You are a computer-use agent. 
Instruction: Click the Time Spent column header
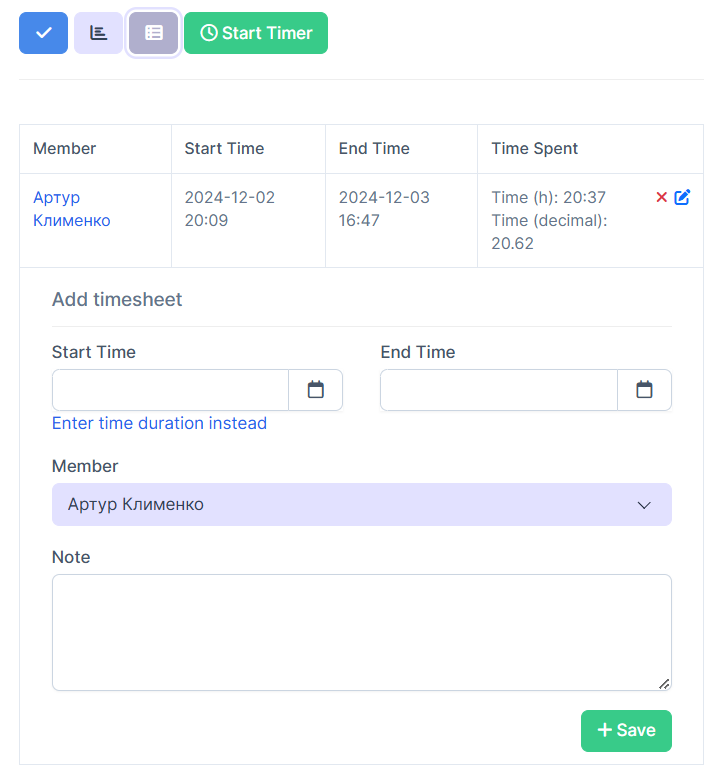point(534,149)
